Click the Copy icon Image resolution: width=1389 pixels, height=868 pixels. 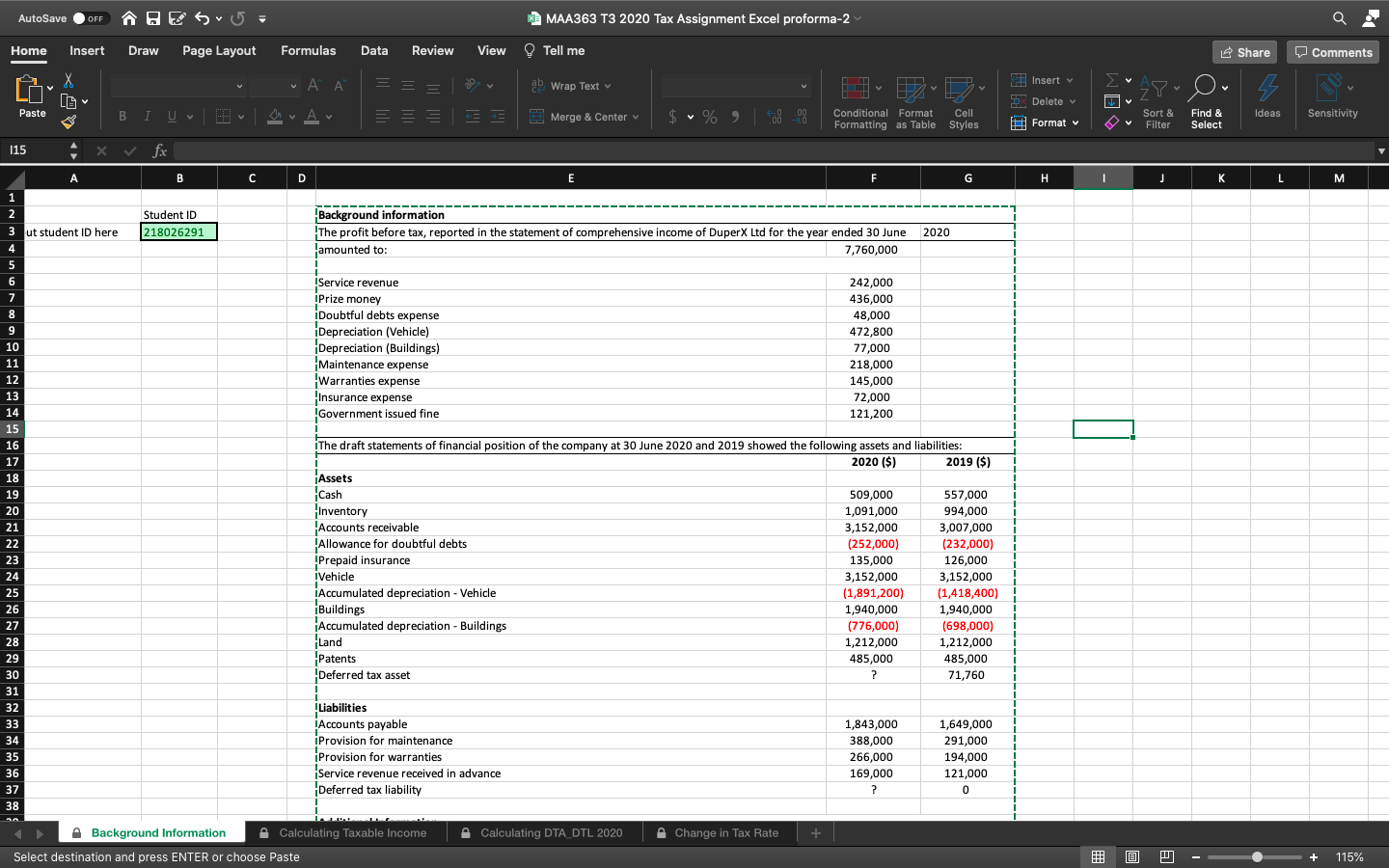68,101
